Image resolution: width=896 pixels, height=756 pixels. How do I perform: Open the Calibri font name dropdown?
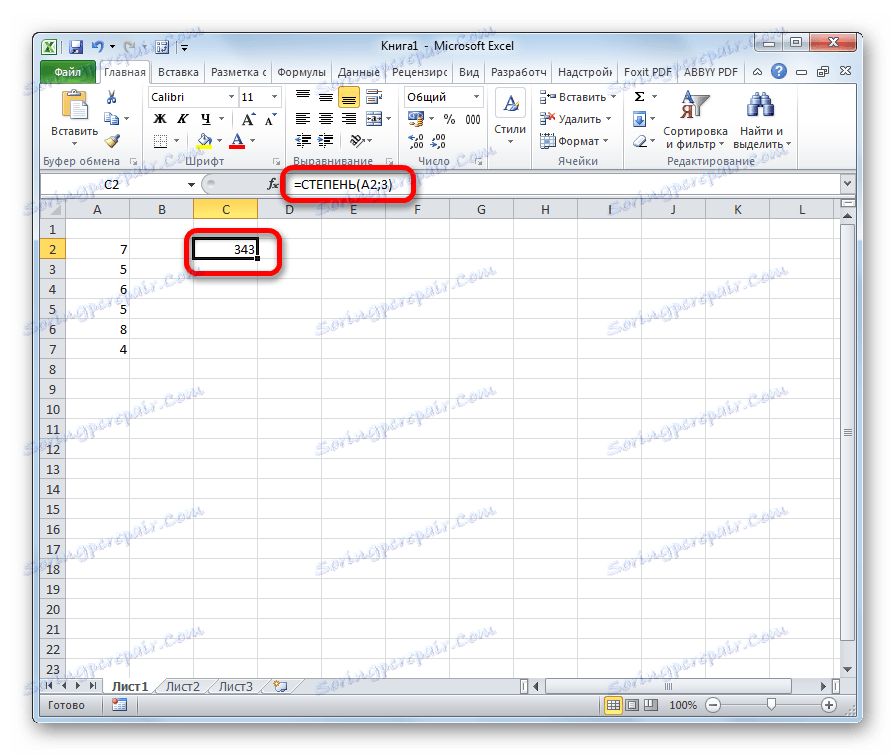231,97
